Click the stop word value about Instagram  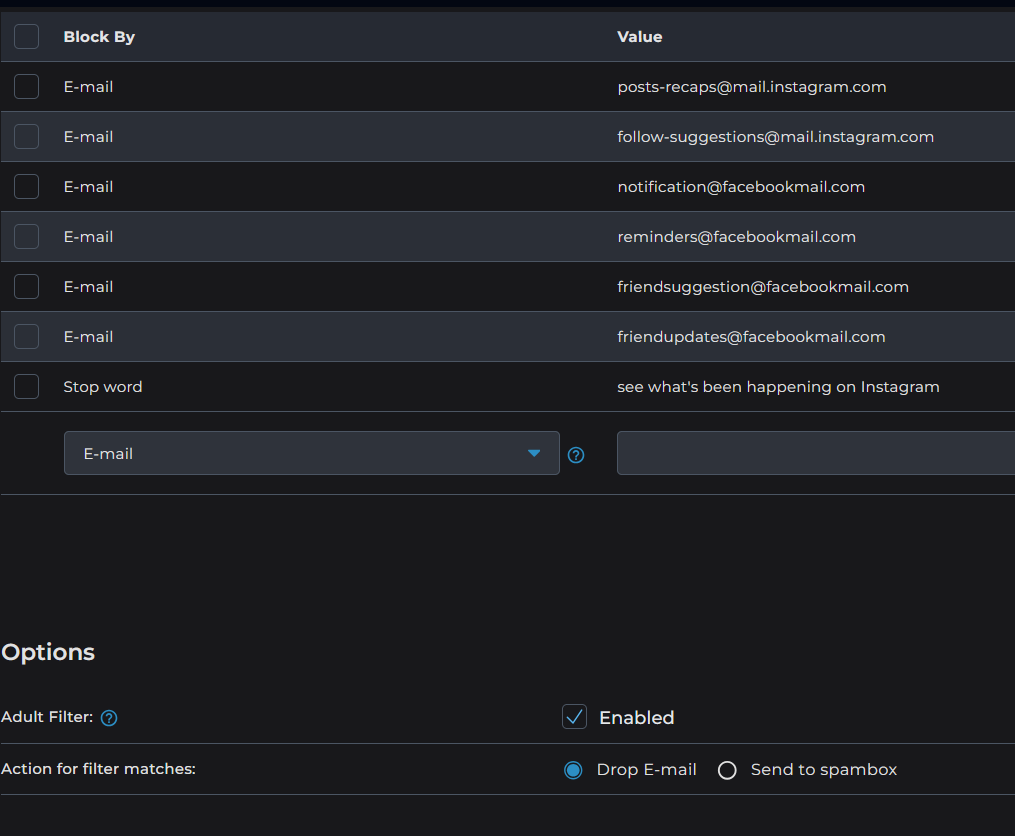click(x=778, y=387)
